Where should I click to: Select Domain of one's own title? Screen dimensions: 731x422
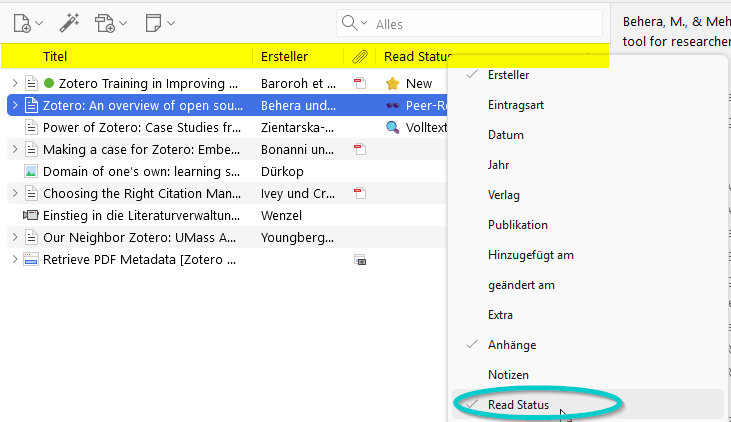pos(141,172)
